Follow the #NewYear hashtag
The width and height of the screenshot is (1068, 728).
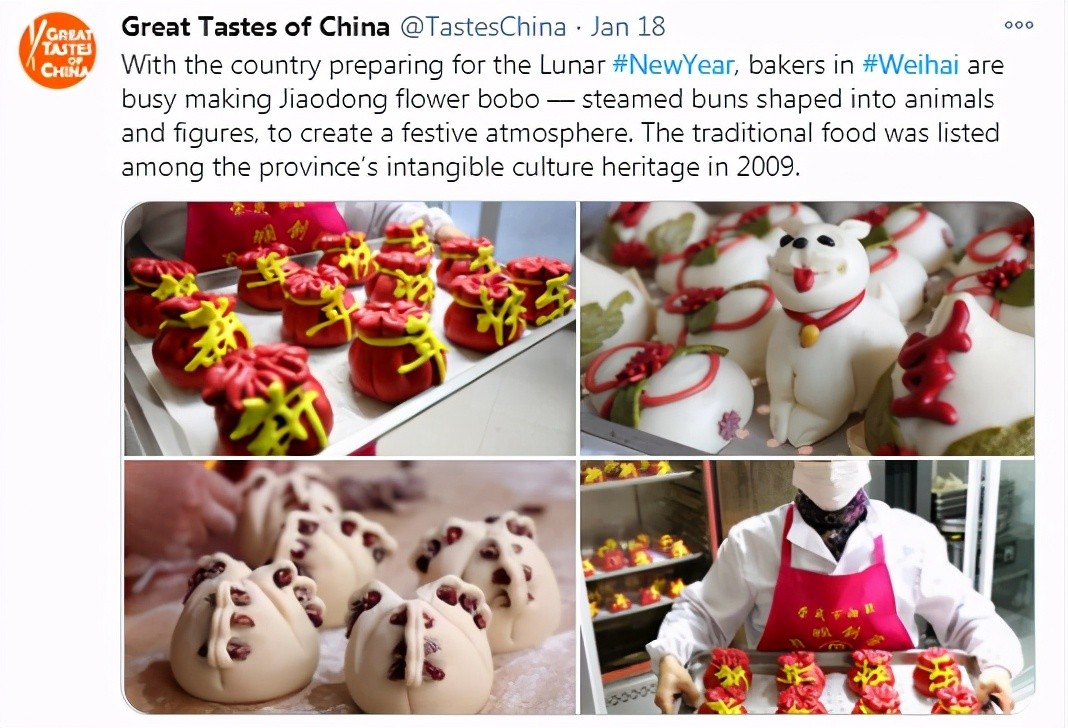pyautogui.click(x=673, y=65)
